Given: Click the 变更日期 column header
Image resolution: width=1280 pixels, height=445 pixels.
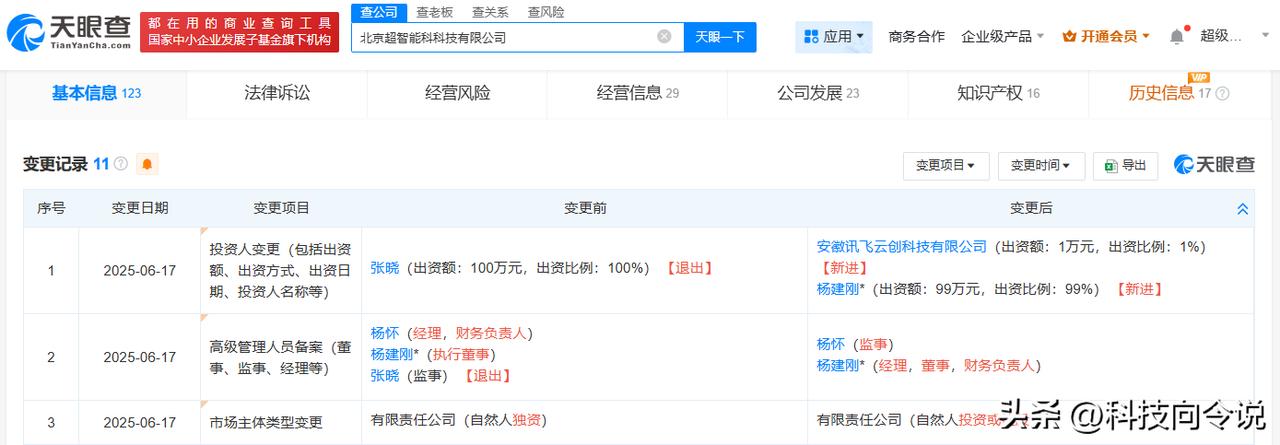Looking at the screenshot, I should click(x=140, y=208).
